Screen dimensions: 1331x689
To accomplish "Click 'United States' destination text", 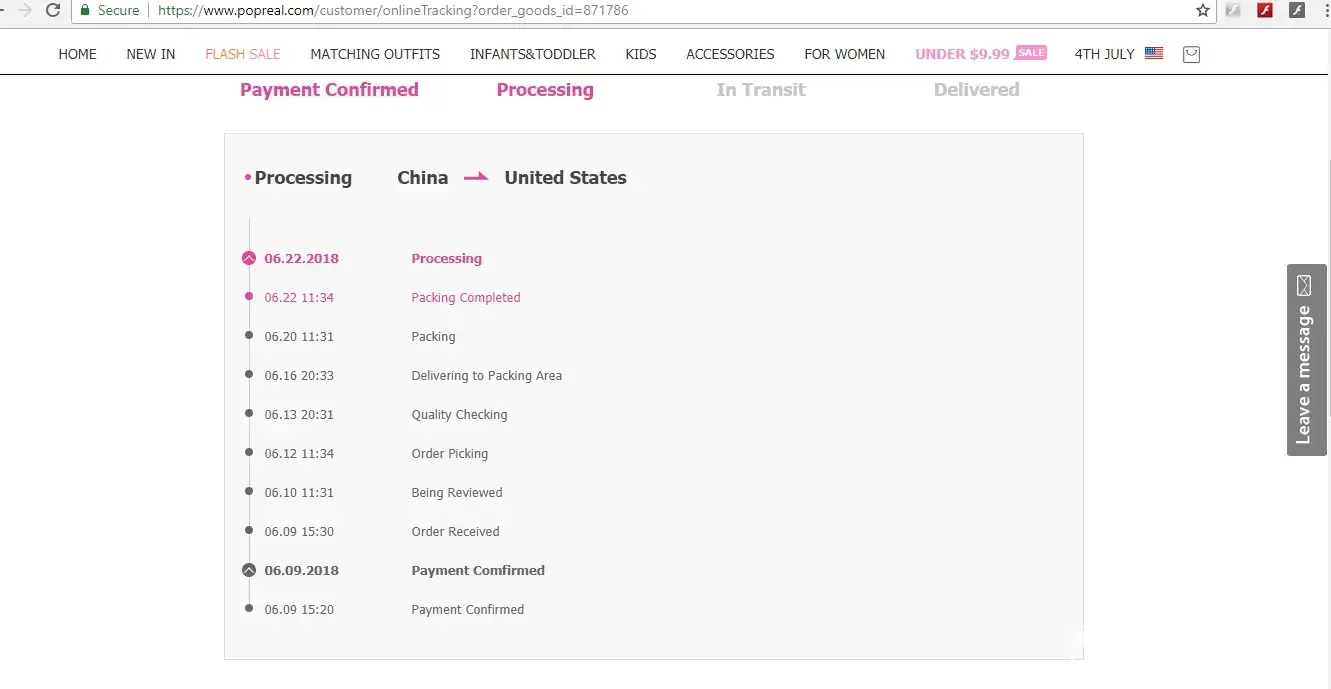I will tap(565, 178).
